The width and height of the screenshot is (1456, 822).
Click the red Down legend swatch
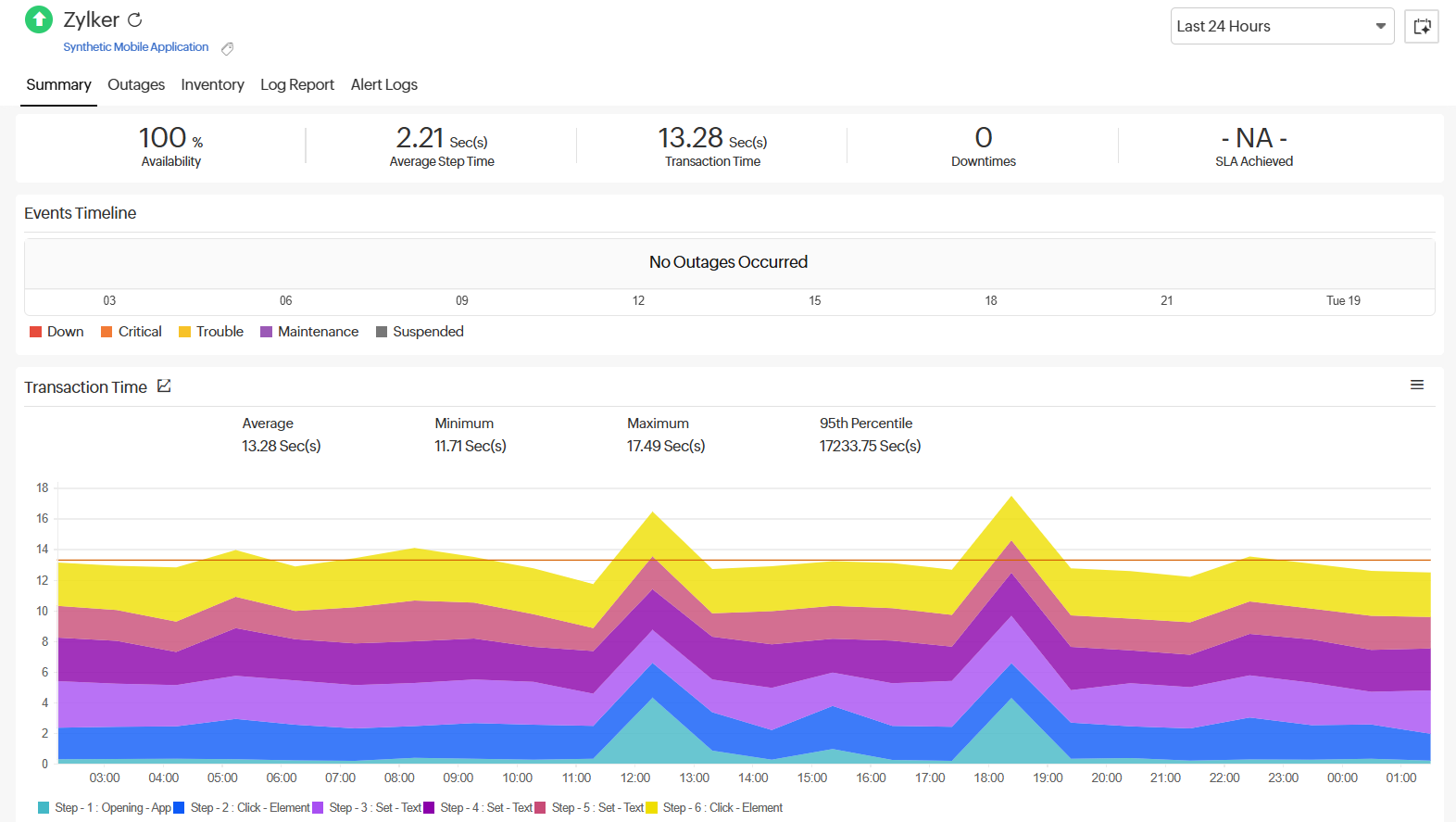click(35, 332)
